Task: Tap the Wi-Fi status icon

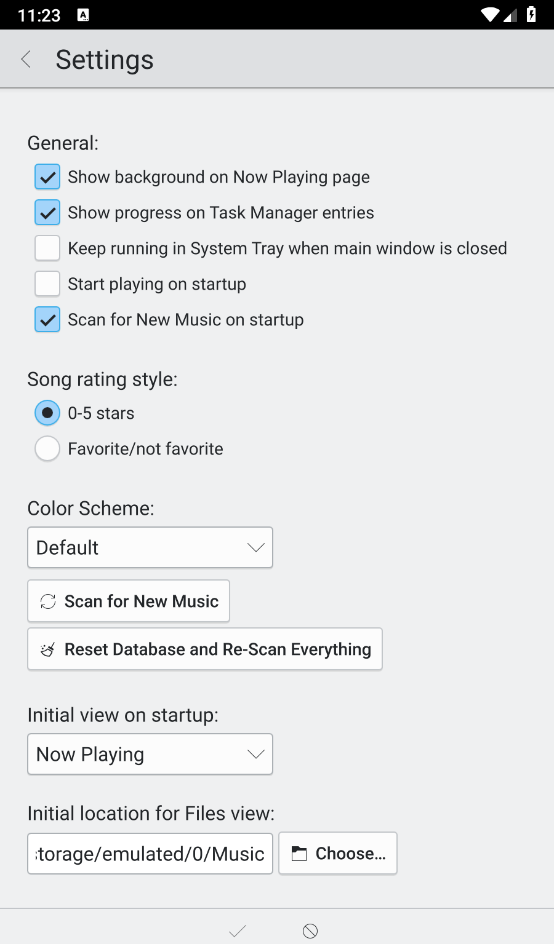Action: tap(491, 14)
